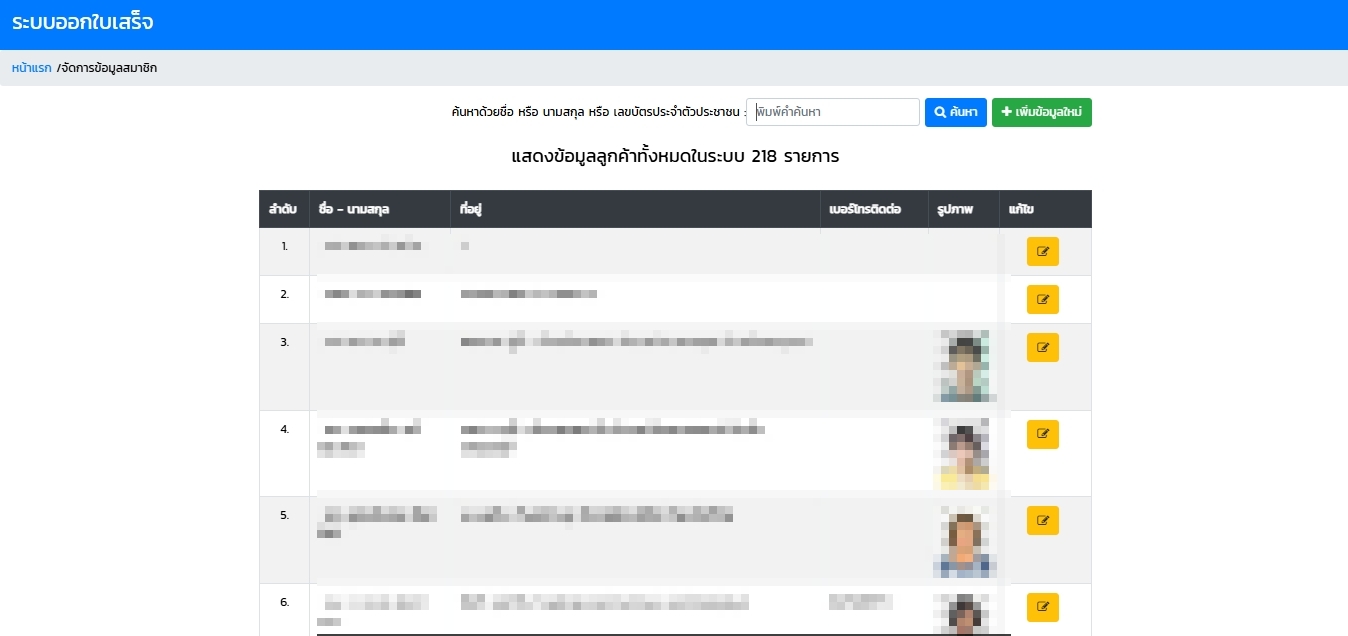
Task: Select the member photo in row 5
Action: click(962, 540)
